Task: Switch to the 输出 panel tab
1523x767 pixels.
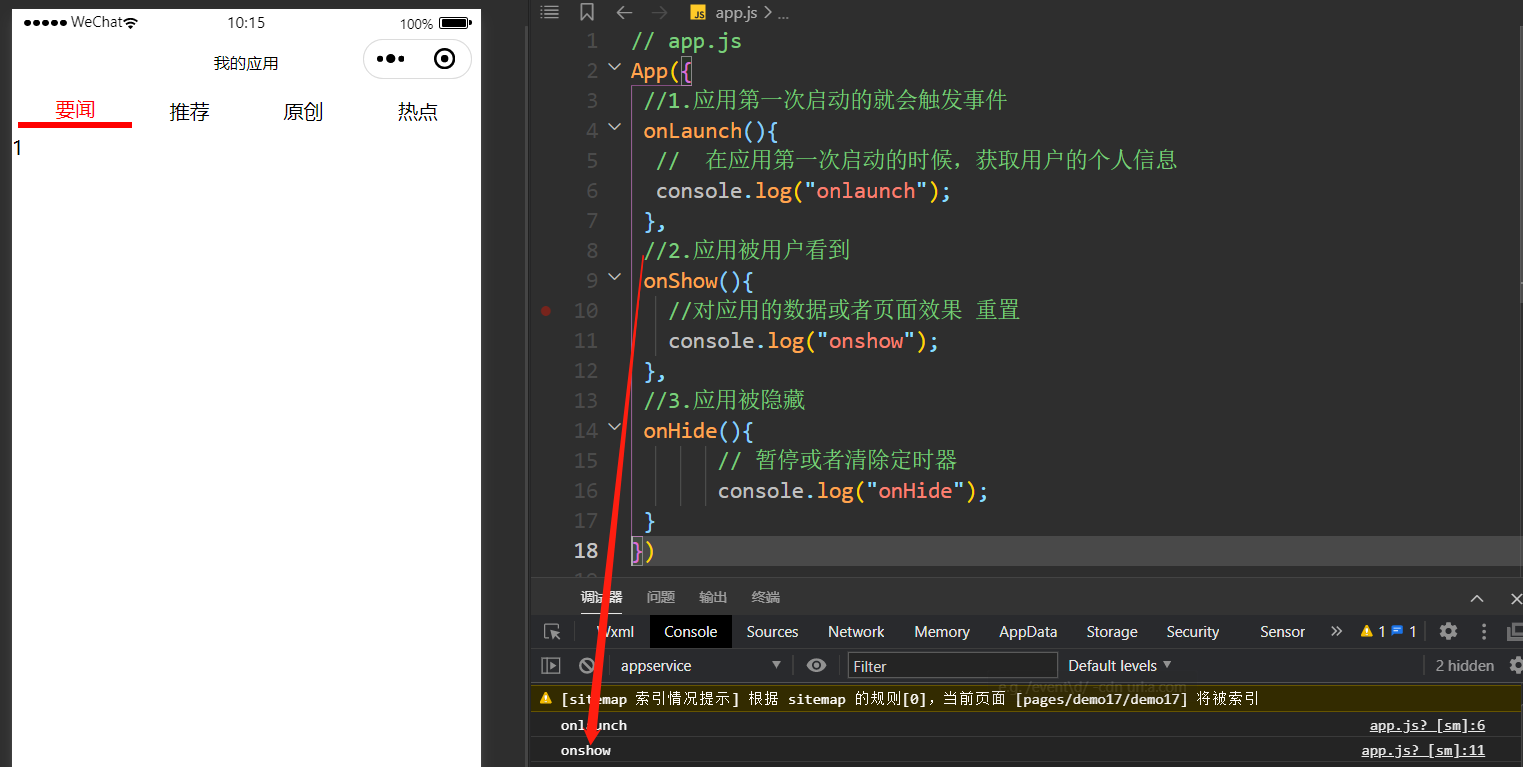Action: pos(713,597)
